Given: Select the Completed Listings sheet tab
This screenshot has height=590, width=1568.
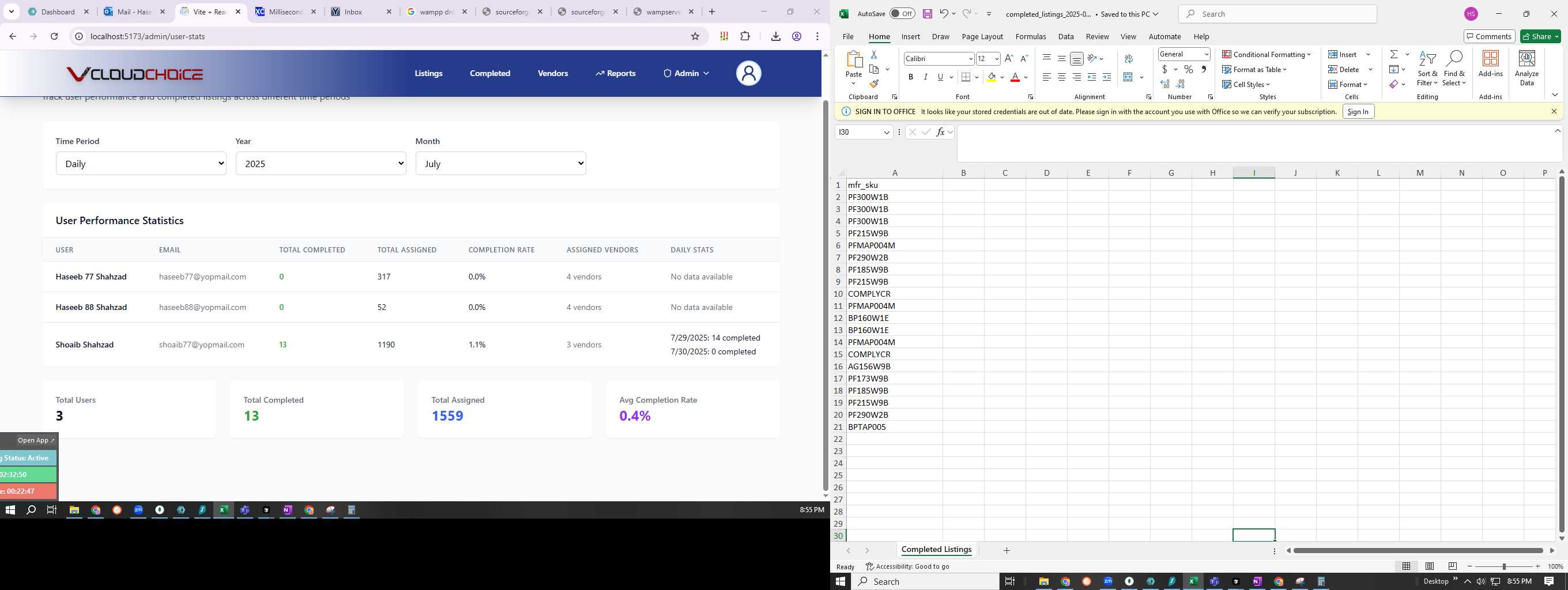Looking at the screenshot, I should [x=936, y=549].
